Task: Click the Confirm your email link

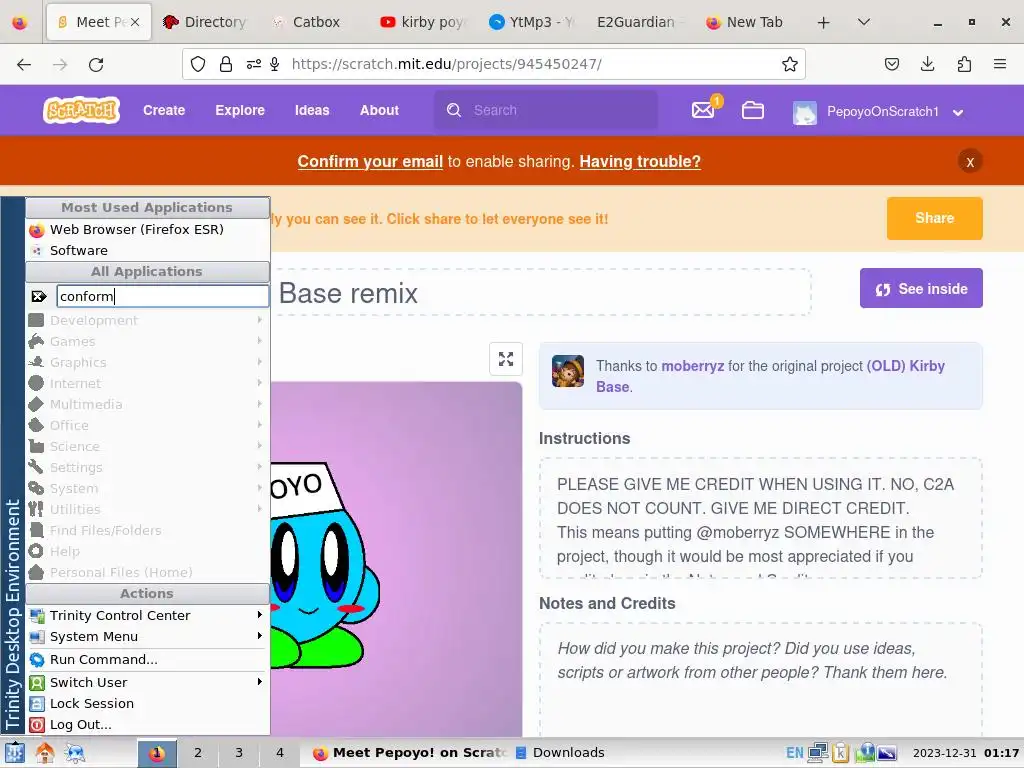Action: point(370,161)
